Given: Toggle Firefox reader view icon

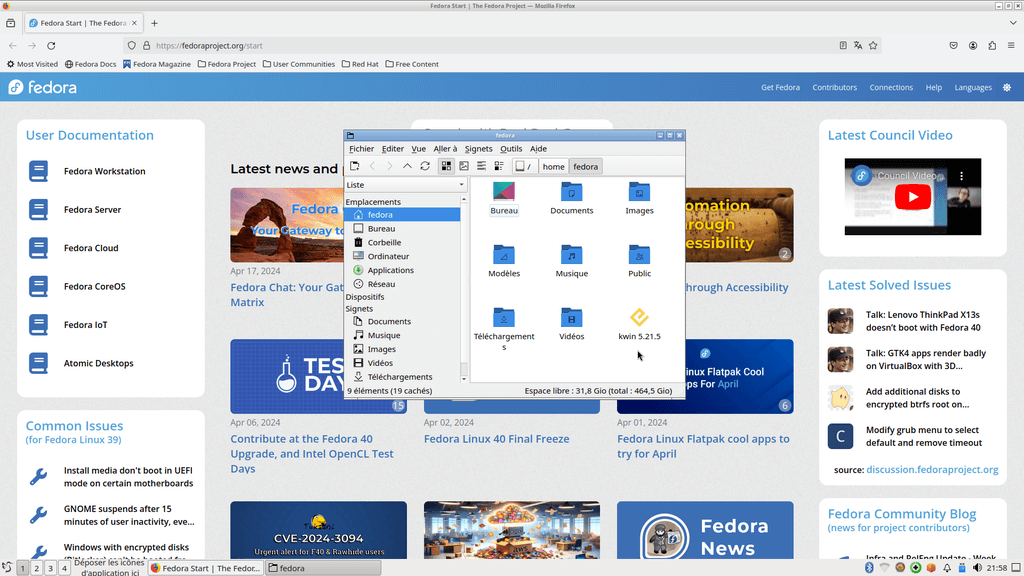Looking at the screenshot, I should (x=843, y=46).
